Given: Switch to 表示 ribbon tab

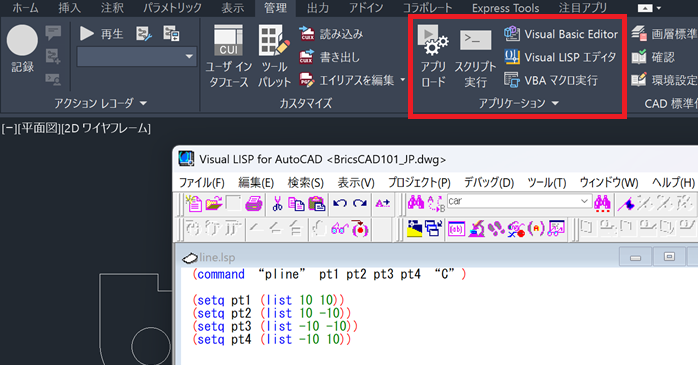Looking at the screenshot, I should coord(232,8).
